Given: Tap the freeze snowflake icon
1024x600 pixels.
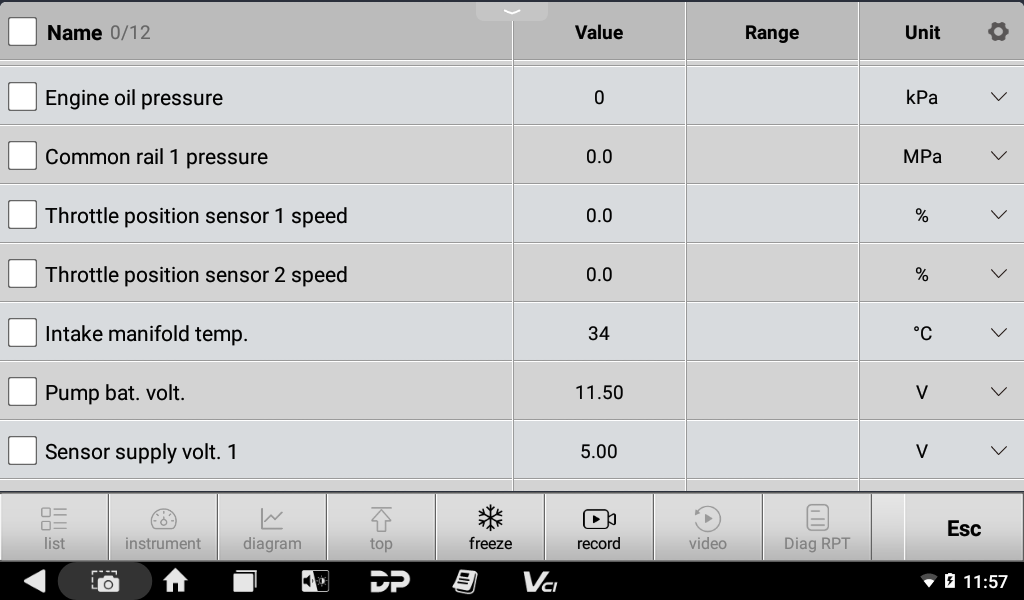Looking at the screenshot, I should tap(490, 519).
